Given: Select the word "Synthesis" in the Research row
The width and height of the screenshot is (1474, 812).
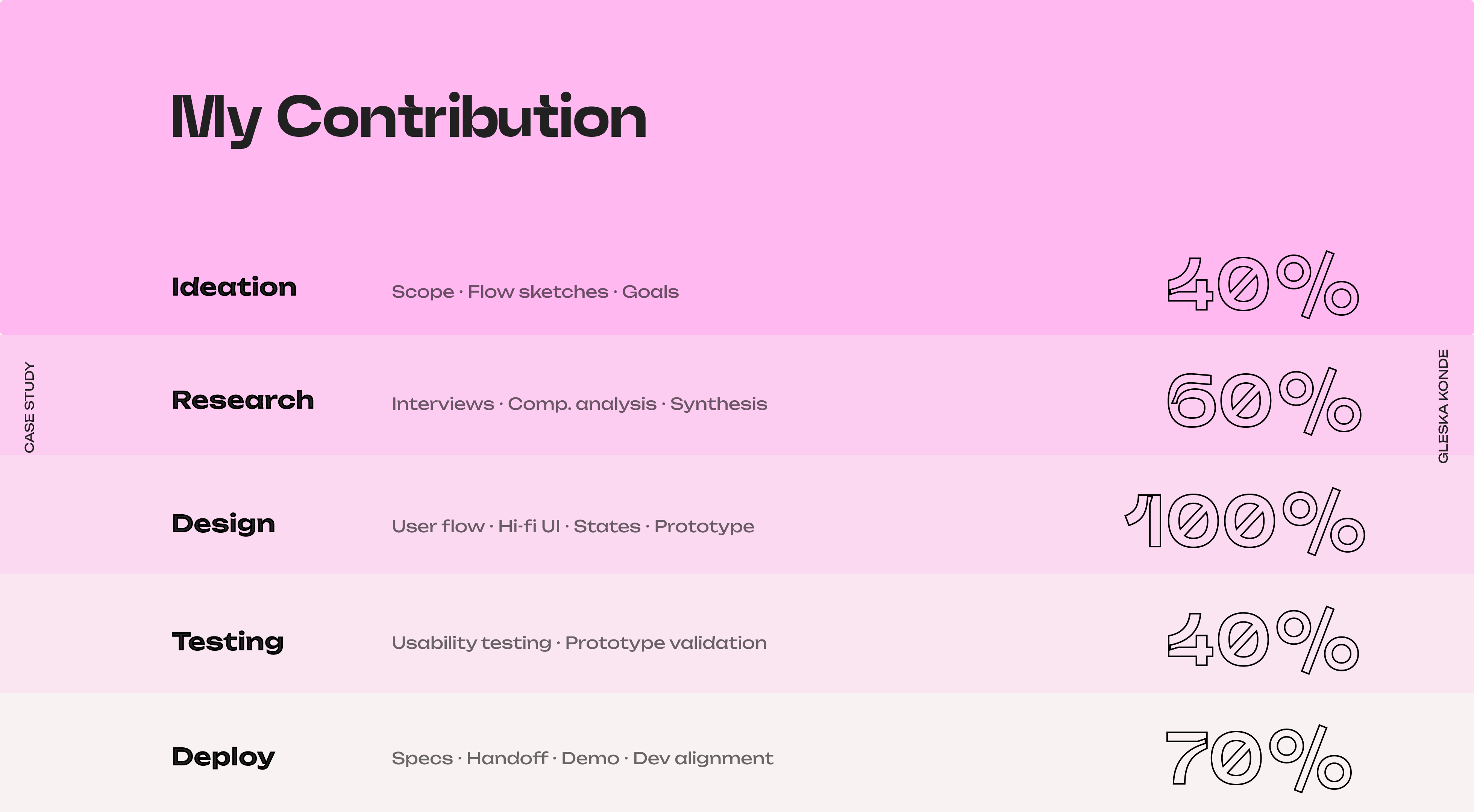Looking at the screenshot, I should pyautogui.click(x=718, y=404).
